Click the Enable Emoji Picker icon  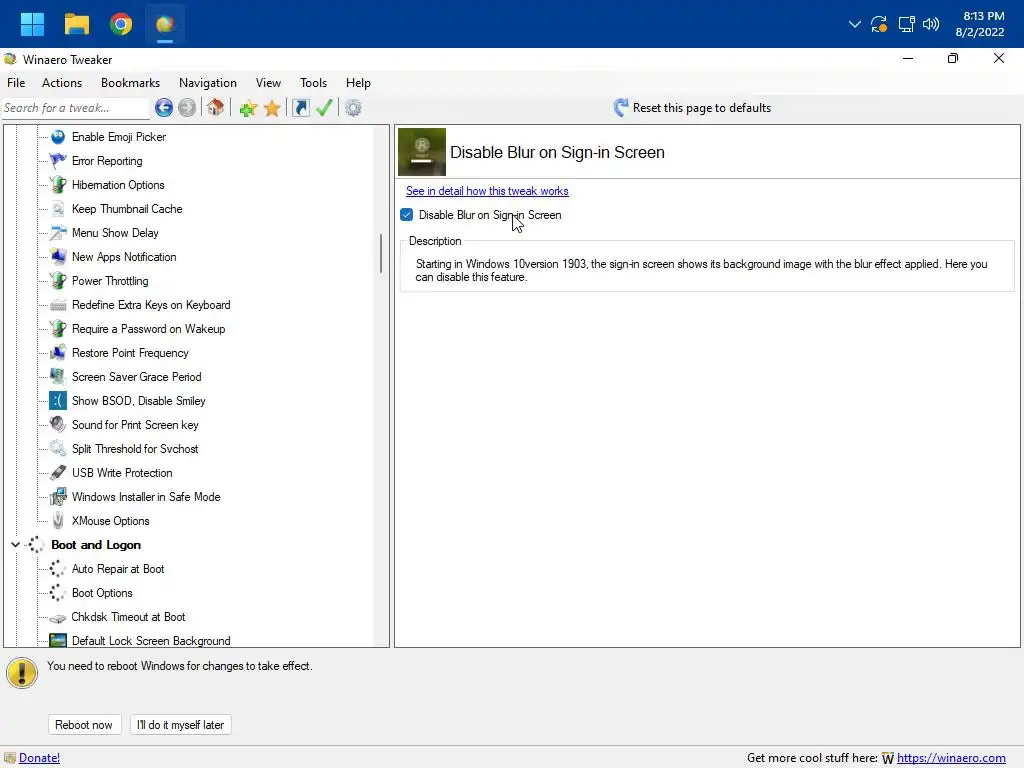tap(58, 136)
